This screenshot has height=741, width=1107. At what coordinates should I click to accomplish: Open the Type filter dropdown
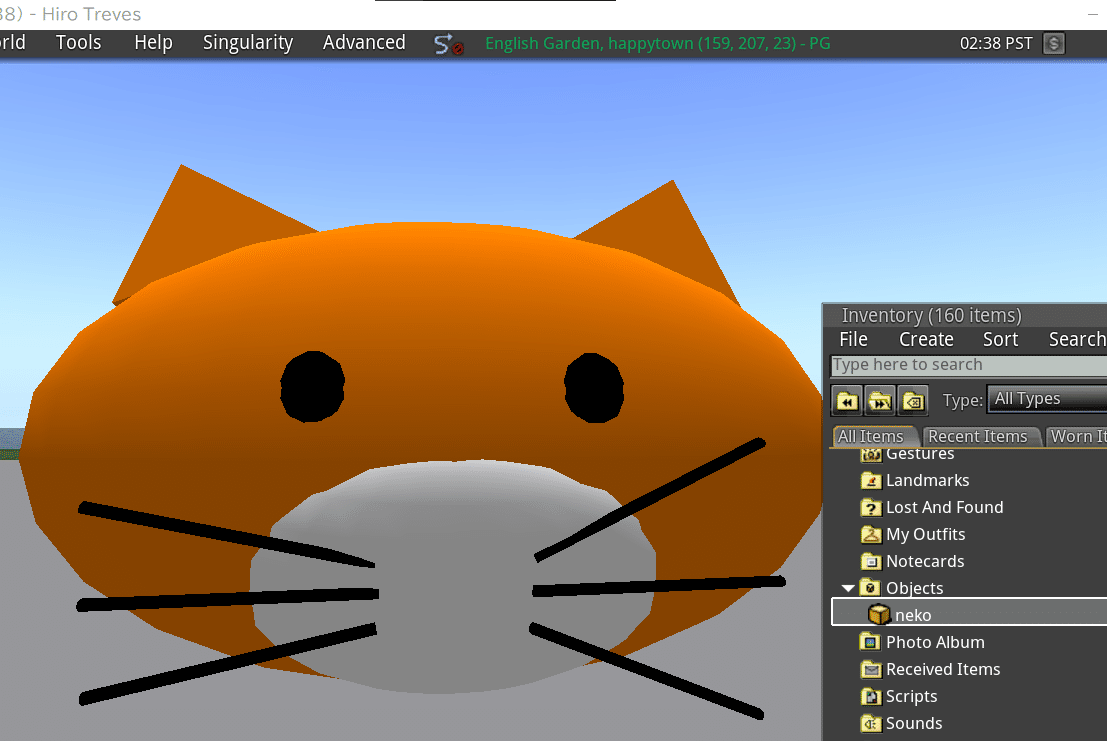click(1047, 399)
